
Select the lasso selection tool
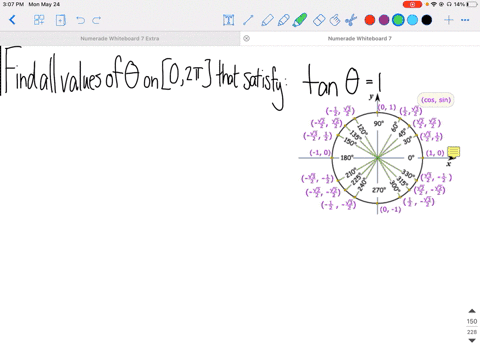pos(335,20)
